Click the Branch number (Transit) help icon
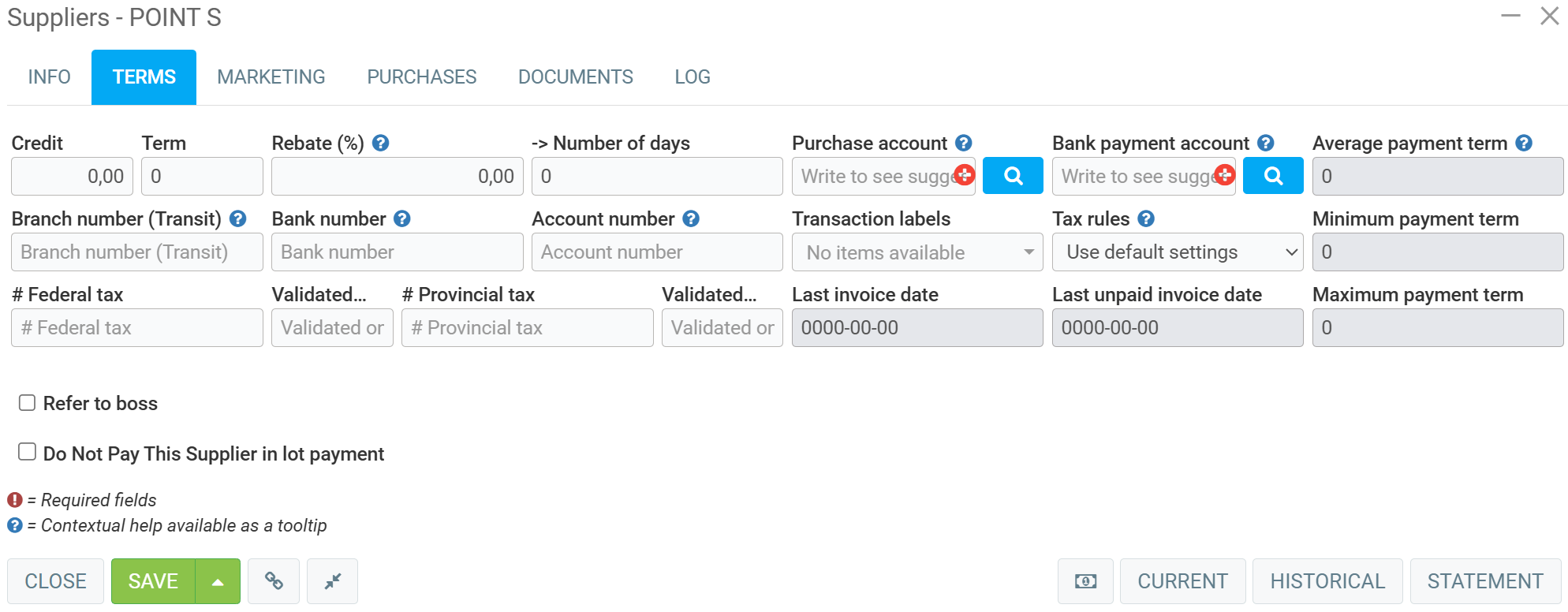The image size is (1568, 612). pos(237,218)
